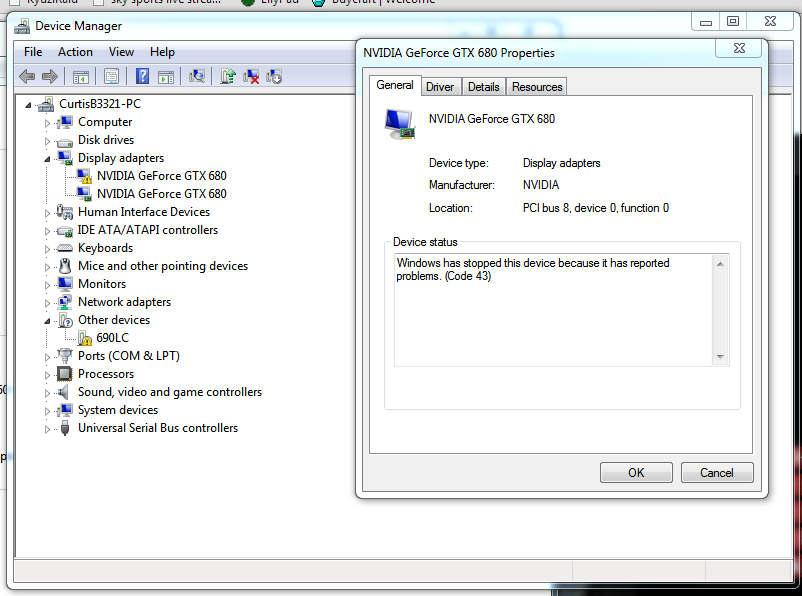Expand the Disk drives category
The height and width of the screenshot is (596, 802).
[x=47, y=141]
